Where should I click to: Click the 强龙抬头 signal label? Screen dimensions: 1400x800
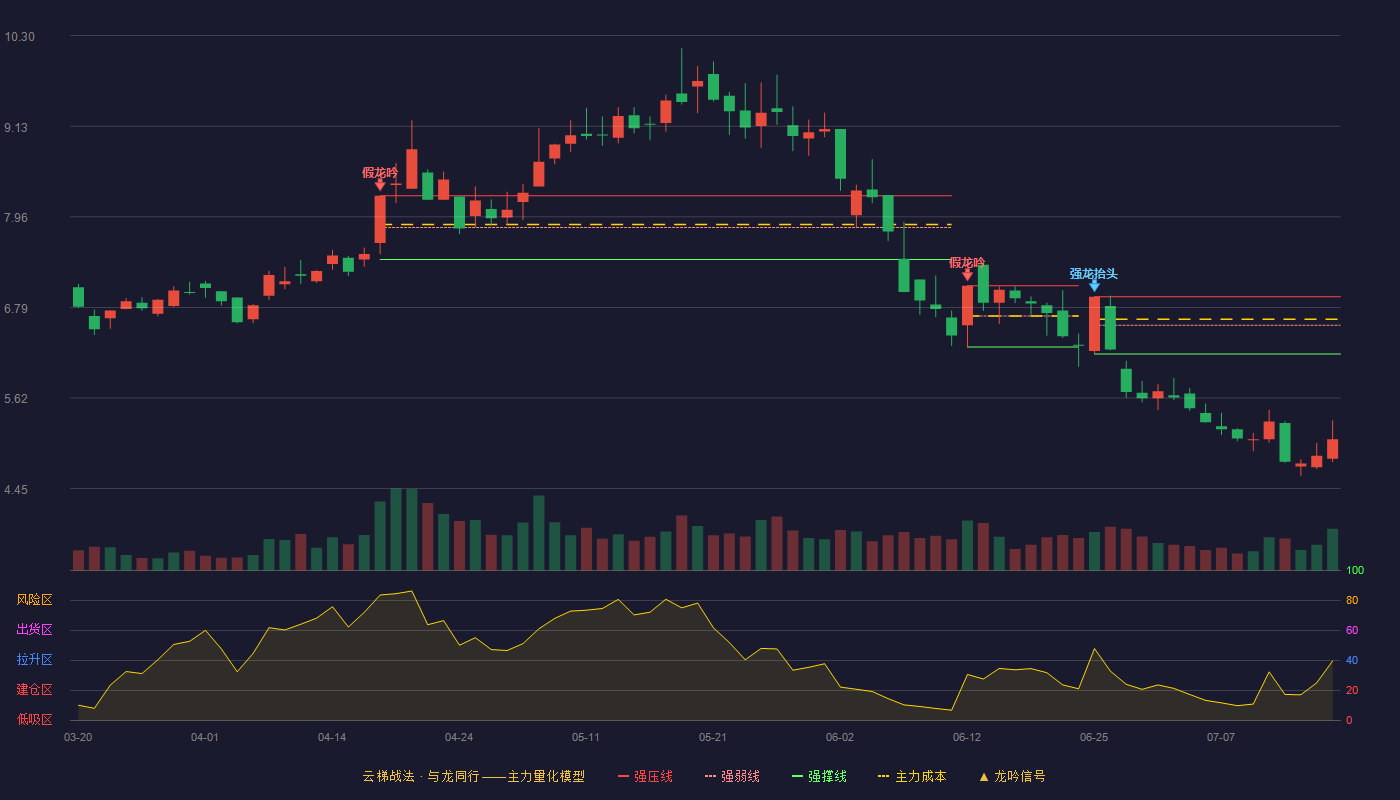pos(1094,273)
